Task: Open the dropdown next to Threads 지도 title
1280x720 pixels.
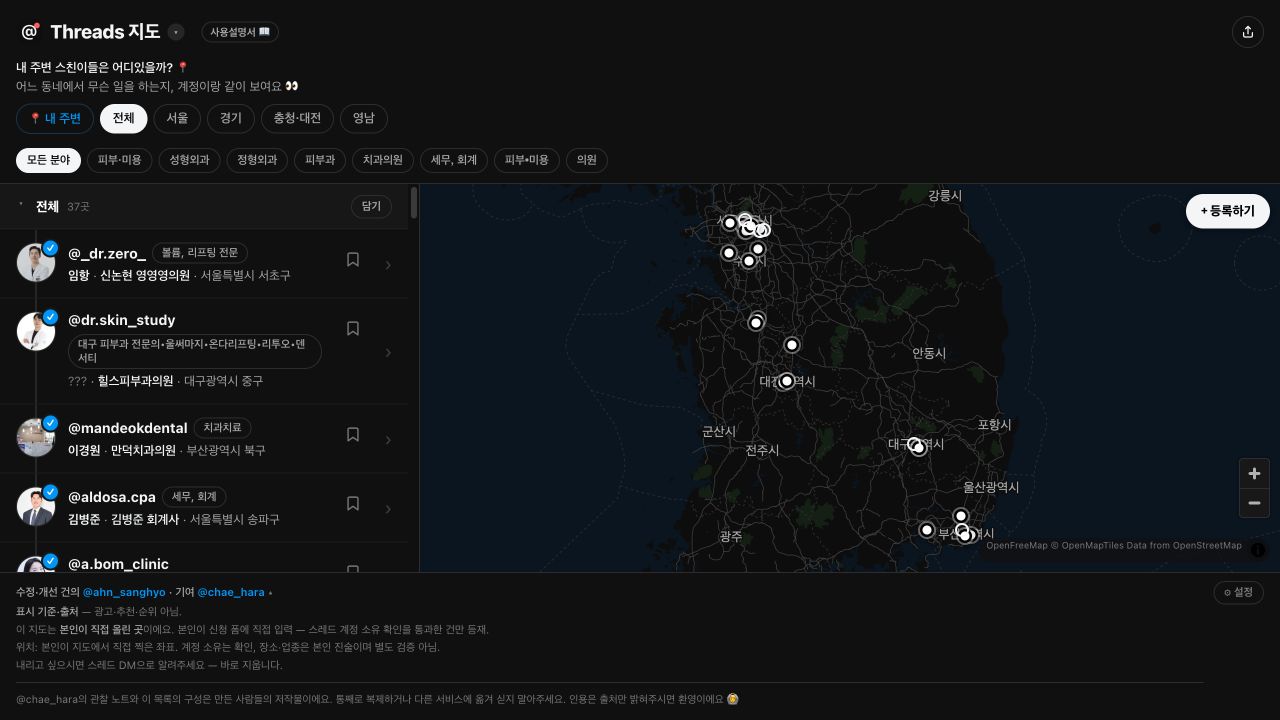Action: tap(176, 32)
